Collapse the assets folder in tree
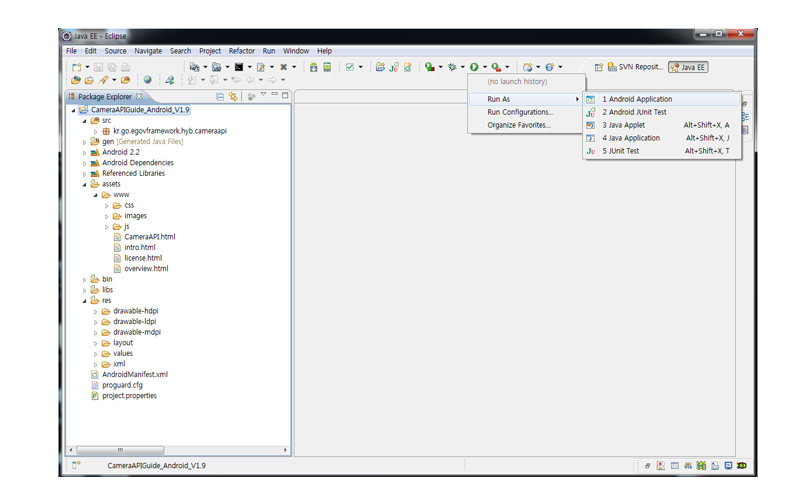Viewport: 800px width, 500px height. click(85, 184)
